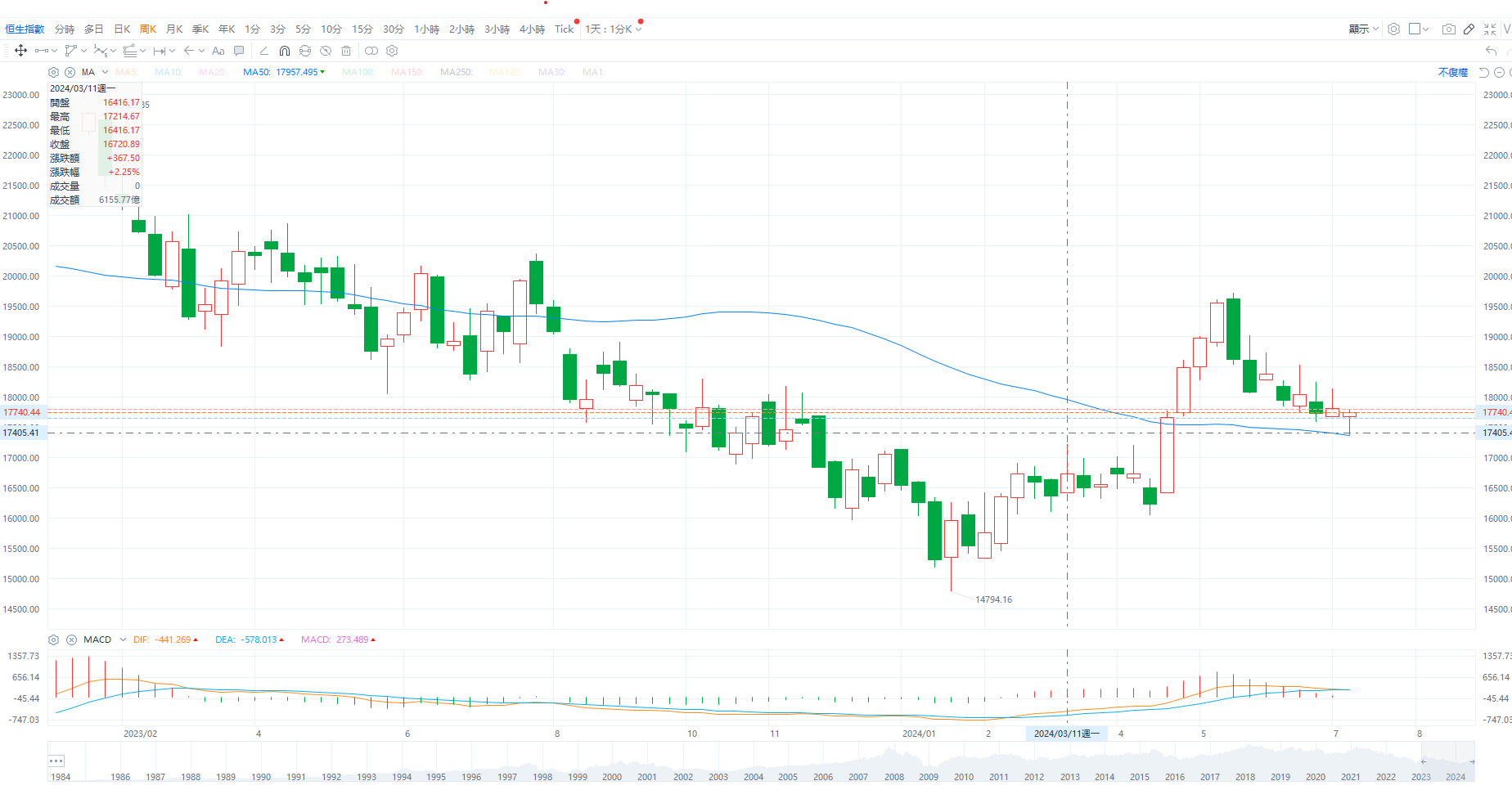The image size is (1512, 790).
Task: Switch to 日K daily chart tab
Action: [122, 29]
